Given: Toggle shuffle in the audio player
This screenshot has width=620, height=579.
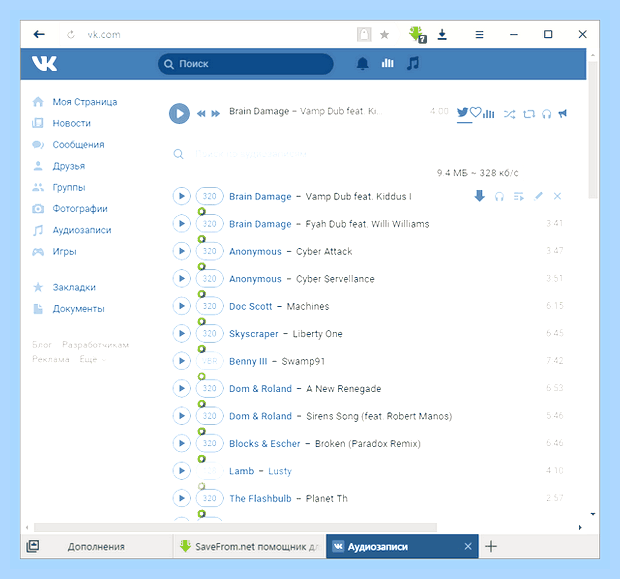Looking at the screenshot, I should point(509,114).
